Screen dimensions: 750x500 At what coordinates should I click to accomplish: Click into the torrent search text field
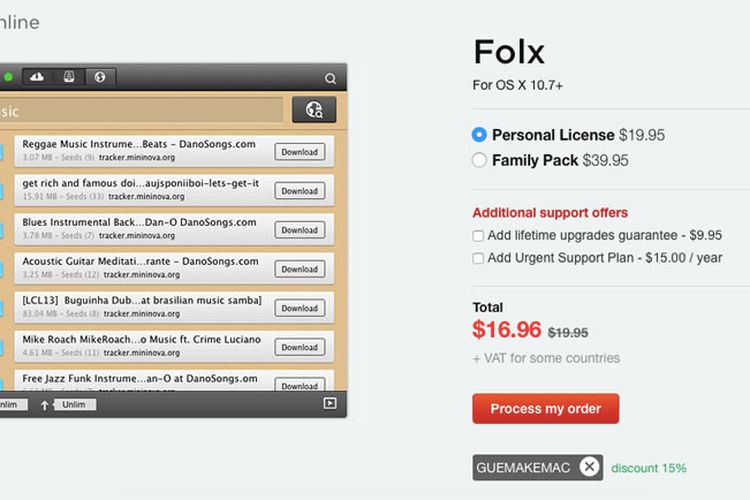[140, 111]
